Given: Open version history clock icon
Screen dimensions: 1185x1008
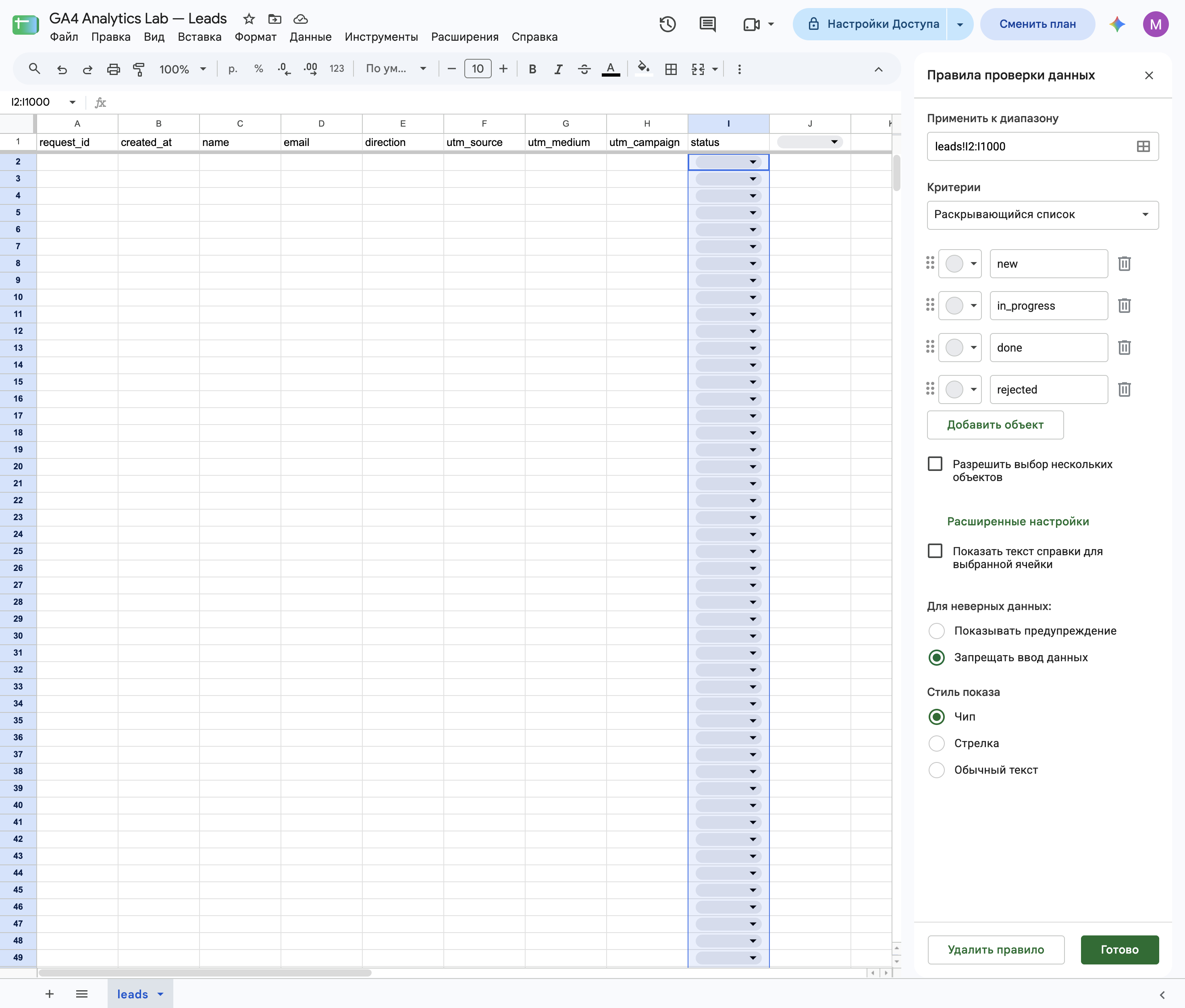Looking at the screenshot, I should 667,24.
